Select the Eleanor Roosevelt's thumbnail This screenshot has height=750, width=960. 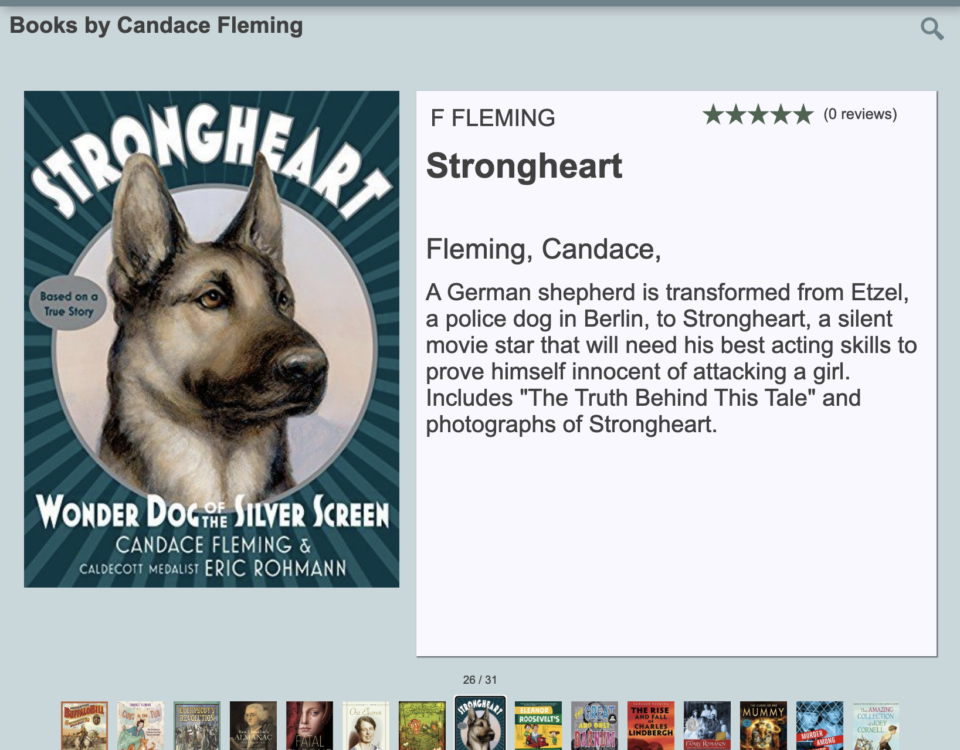[538, 726]
